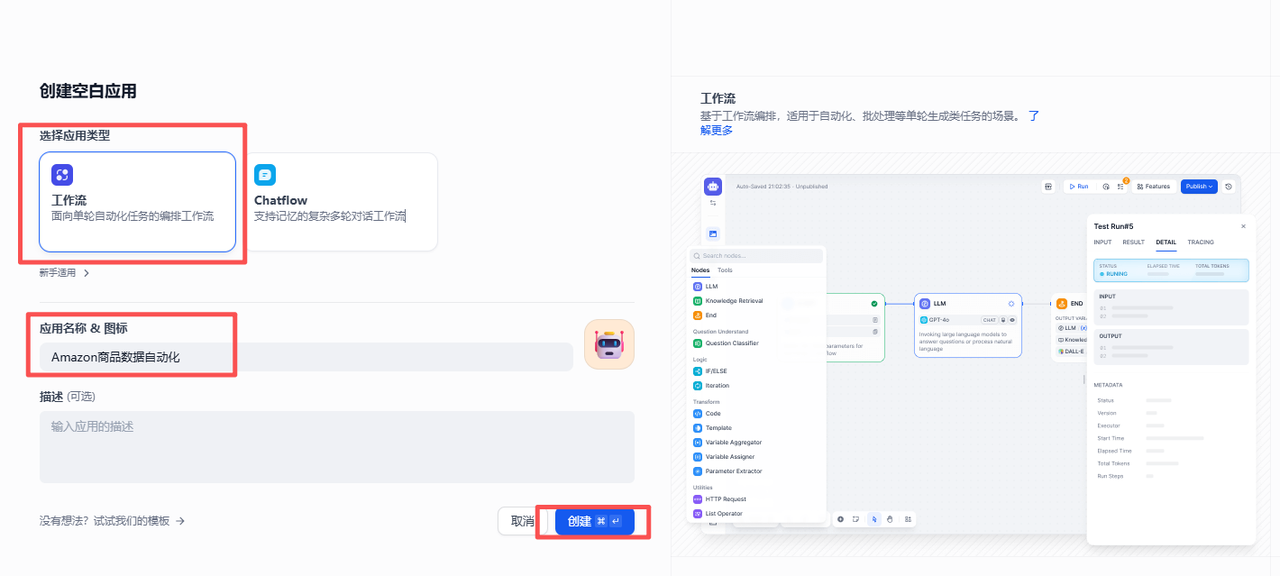Click GPT-4o model label in LLM node
Screen dimensions: 1280x576
point(938,320)
